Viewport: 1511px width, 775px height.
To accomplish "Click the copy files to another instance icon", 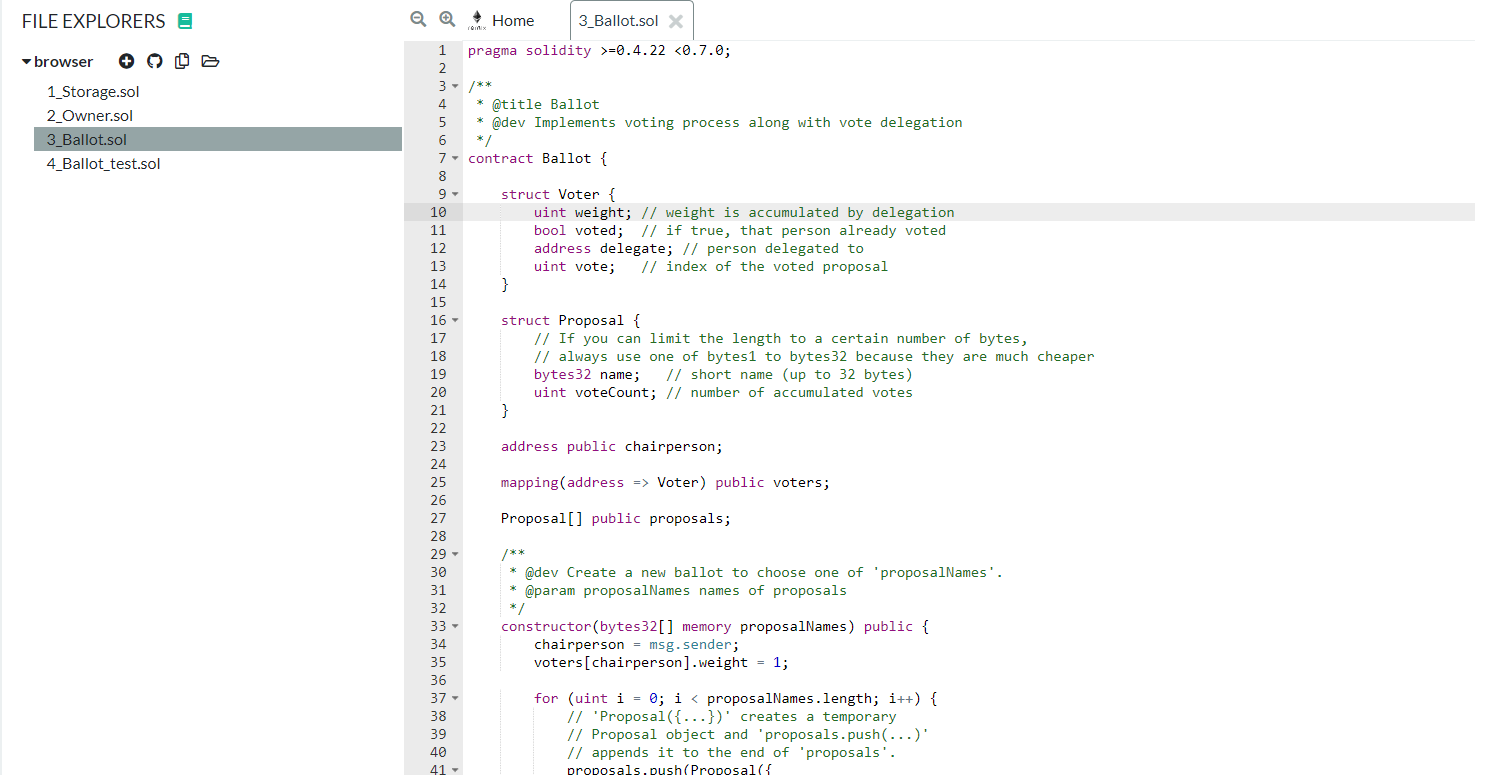I will tap(182, 61).
